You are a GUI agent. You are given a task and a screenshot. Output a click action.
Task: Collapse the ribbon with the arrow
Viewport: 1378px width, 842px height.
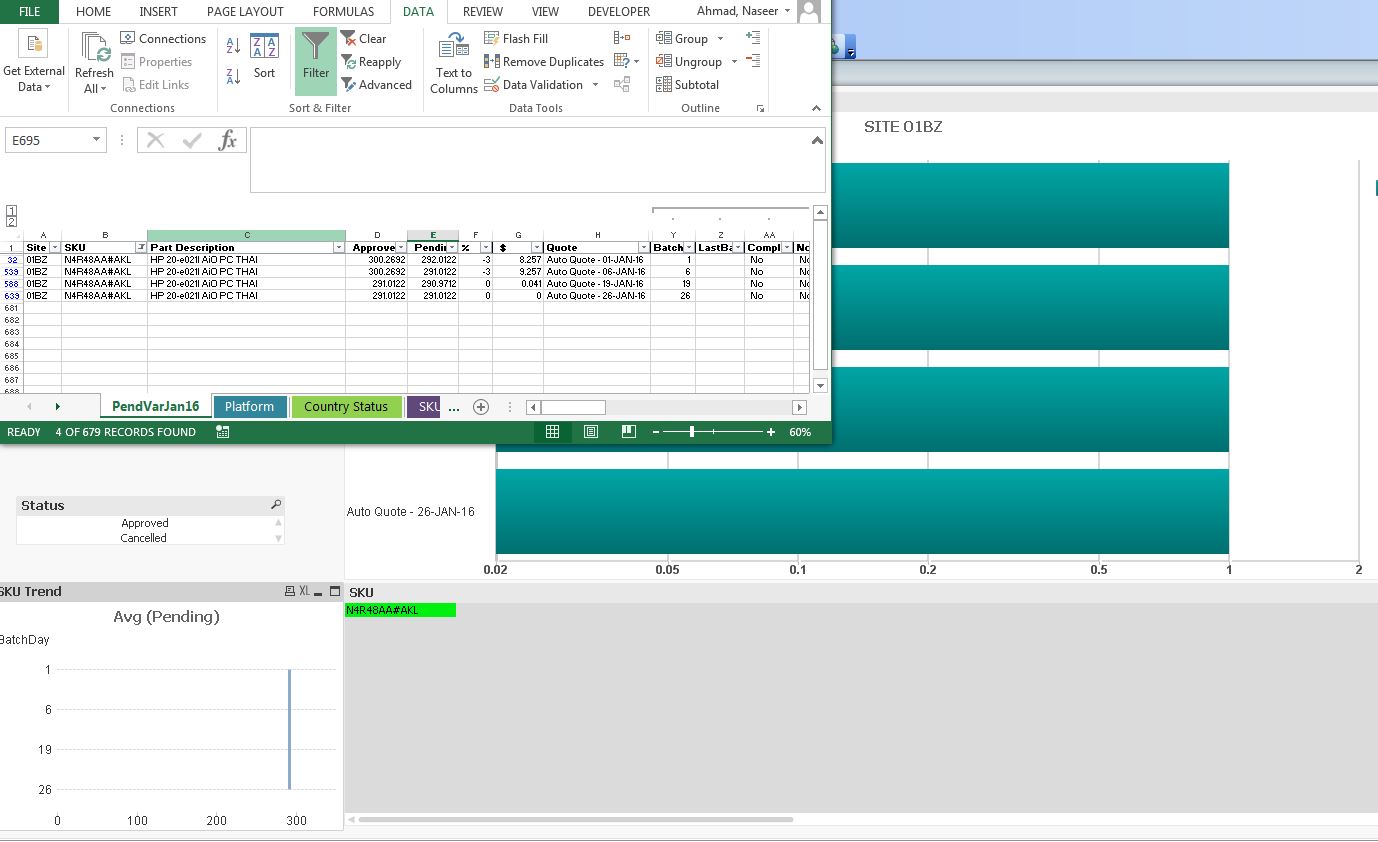[x=816, y=108]
